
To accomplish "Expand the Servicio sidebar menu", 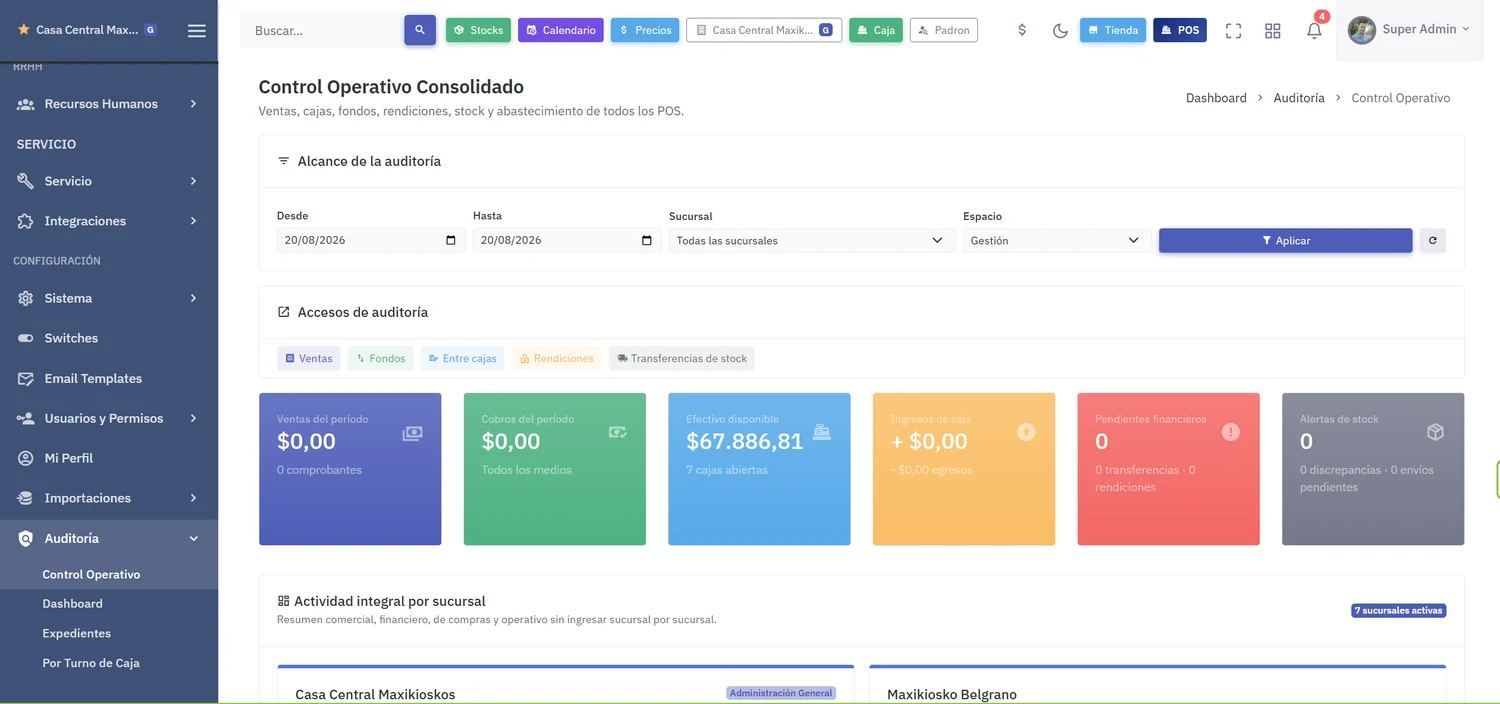I will click(x=108, y=181).
